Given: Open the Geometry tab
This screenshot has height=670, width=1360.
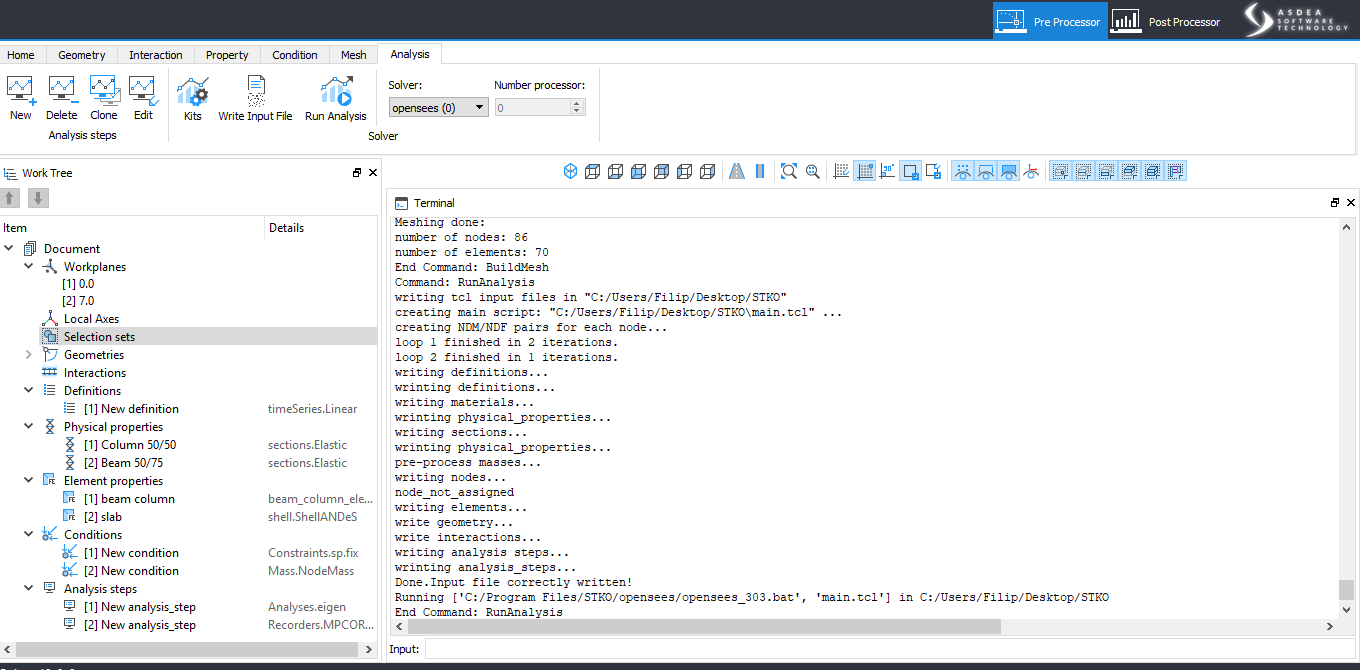Looking at the screenshot, I should [82, 55].
